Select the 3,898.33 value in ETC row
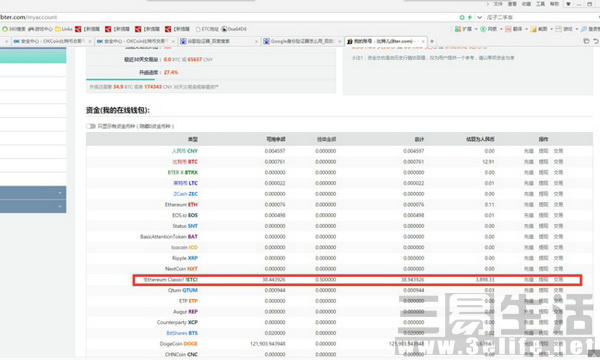 485,280
